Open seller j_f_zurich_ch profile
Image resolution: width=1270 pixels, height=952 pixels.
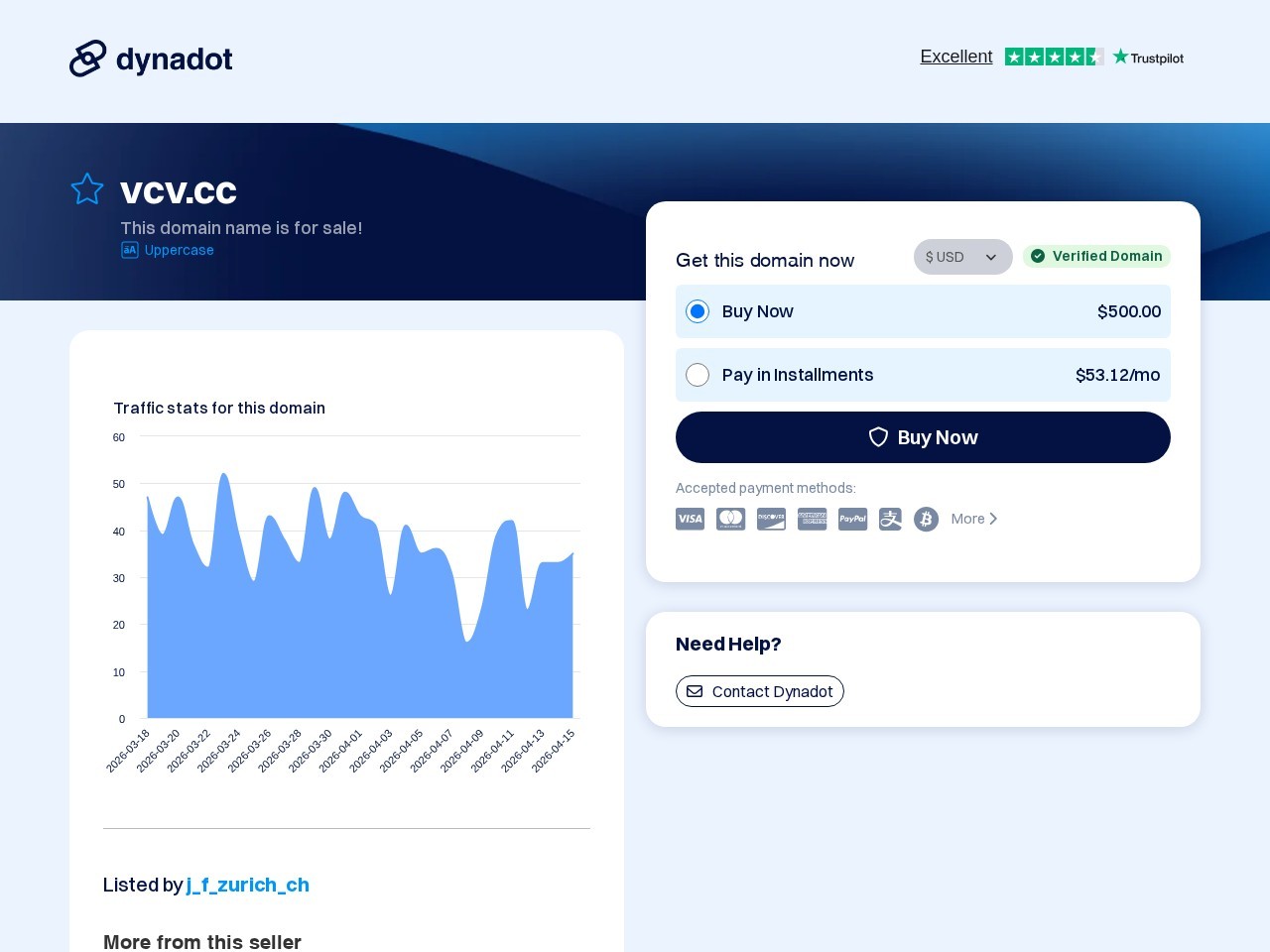(x=248, y=885)
